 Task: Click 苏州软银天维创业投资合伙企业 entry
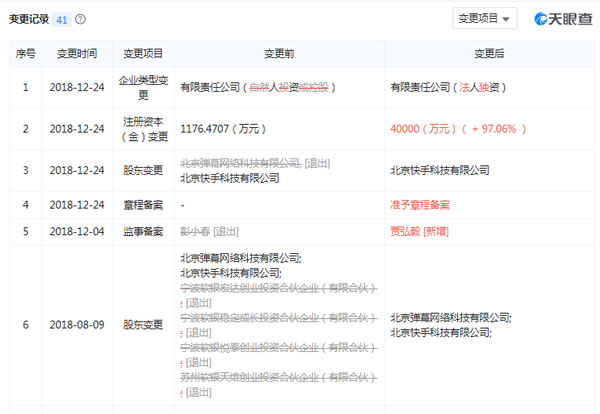pos(279,385)
